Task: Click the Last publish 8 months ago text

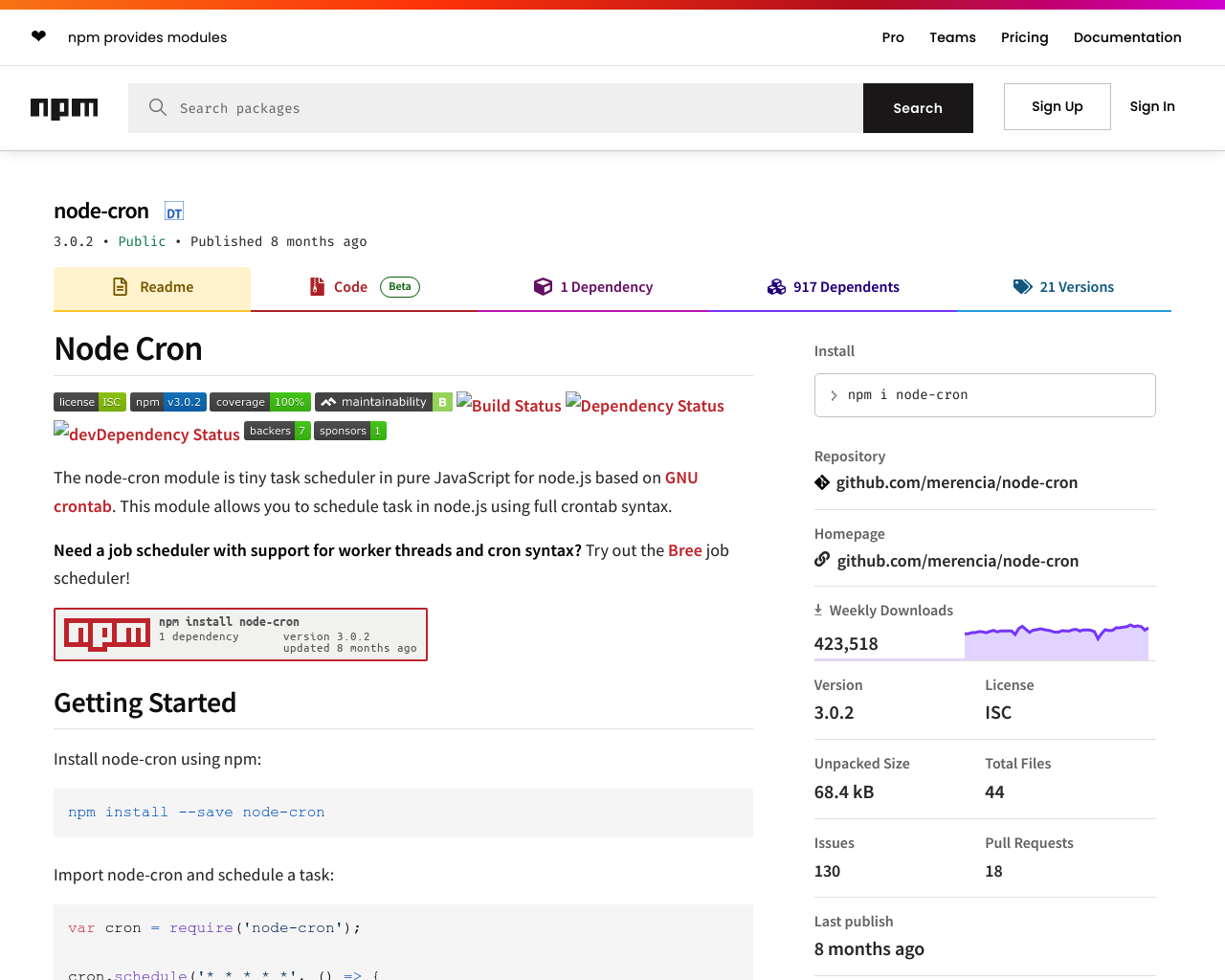Action: pos(869,949)
